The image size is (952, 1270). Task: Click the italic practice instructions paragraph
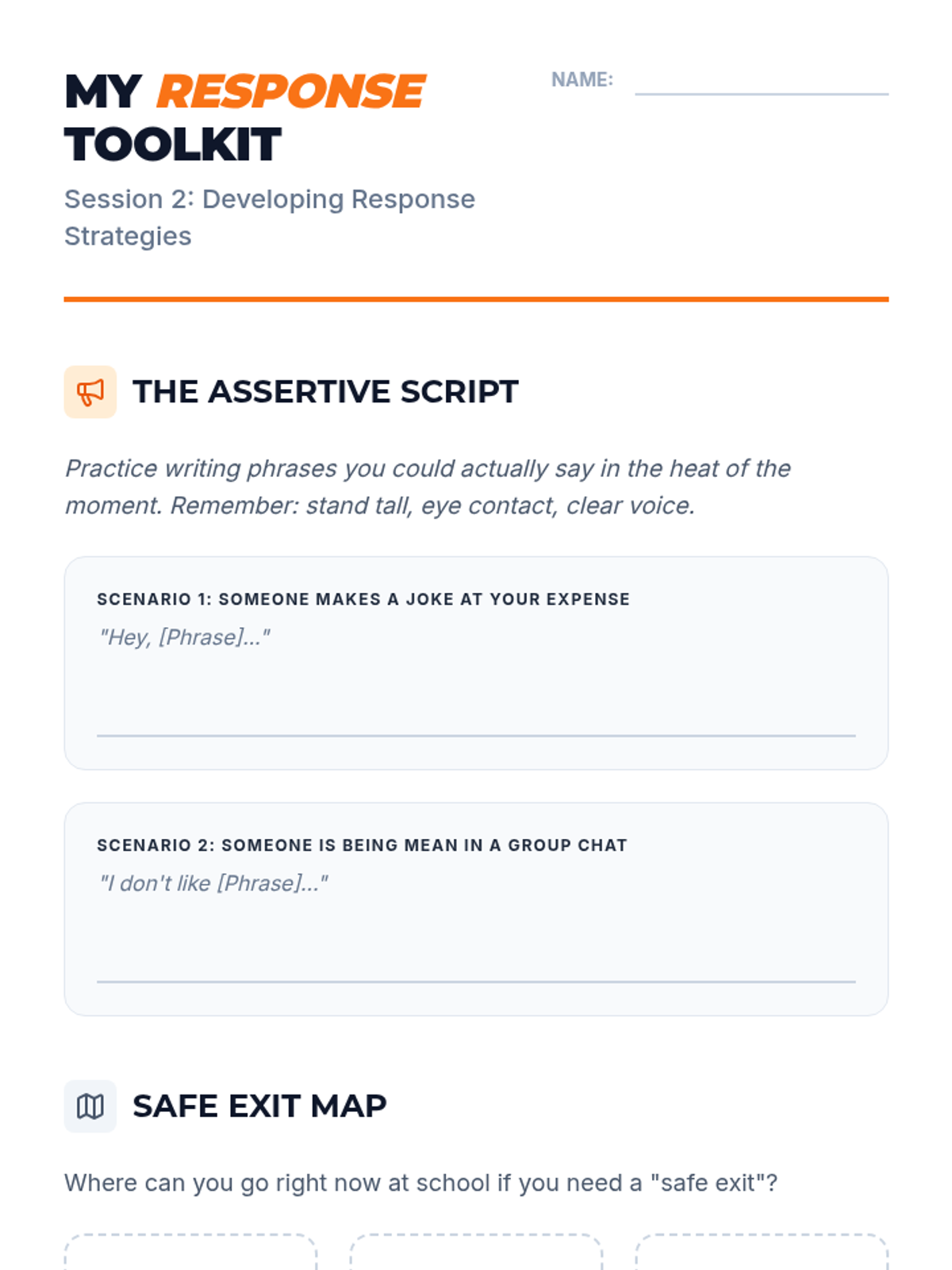pos(428,487)
